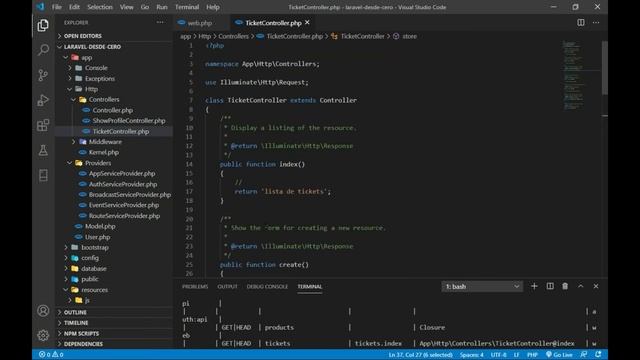Open ShowProfileController.php in the explorer
The image size is (640, 360).
point(129,121)
